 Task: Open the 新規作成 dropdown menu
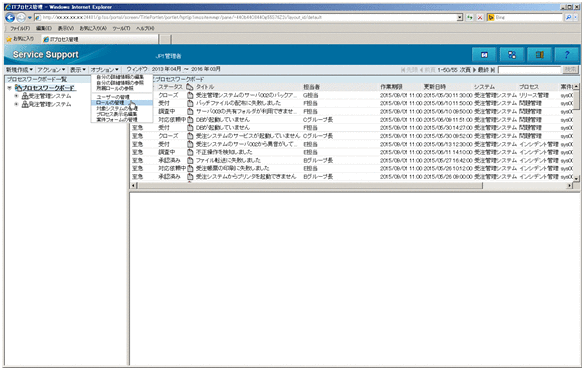[x=19, y=70]
